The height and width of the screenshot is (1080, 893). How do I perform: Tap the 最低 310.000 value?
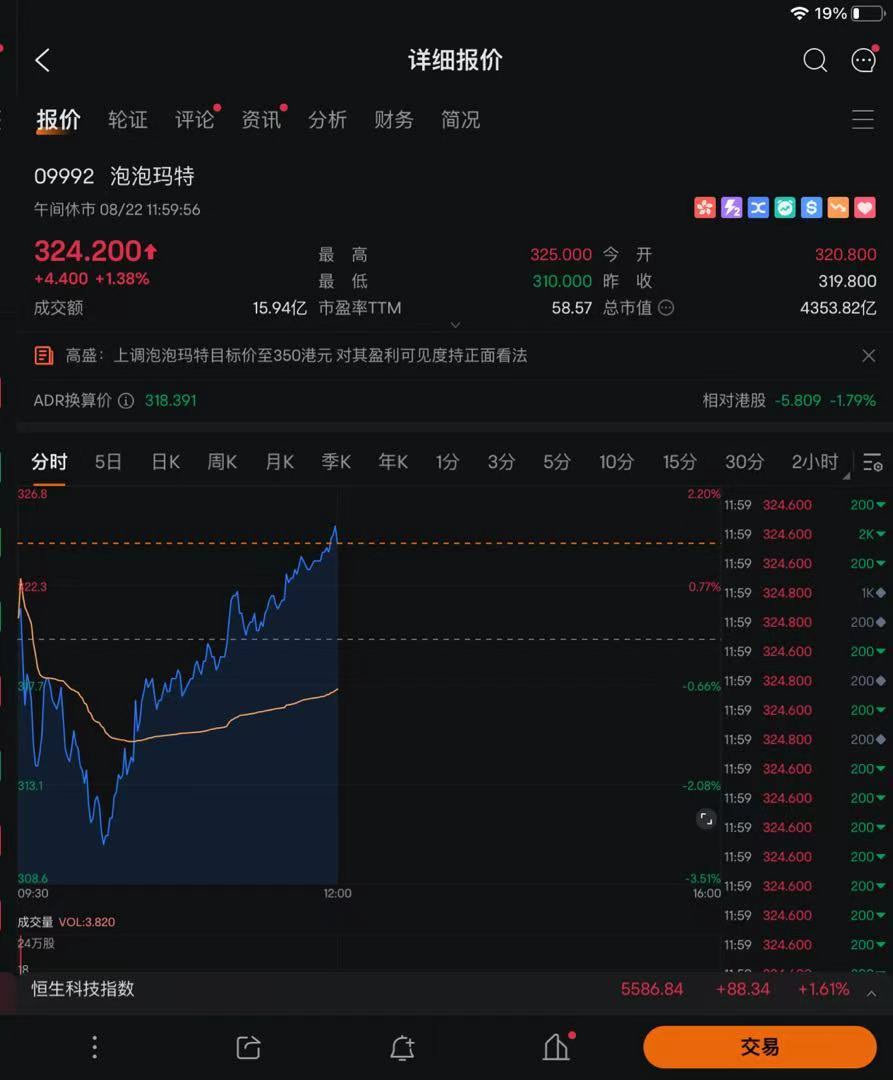pyautogui.click(x=562, y=281)
